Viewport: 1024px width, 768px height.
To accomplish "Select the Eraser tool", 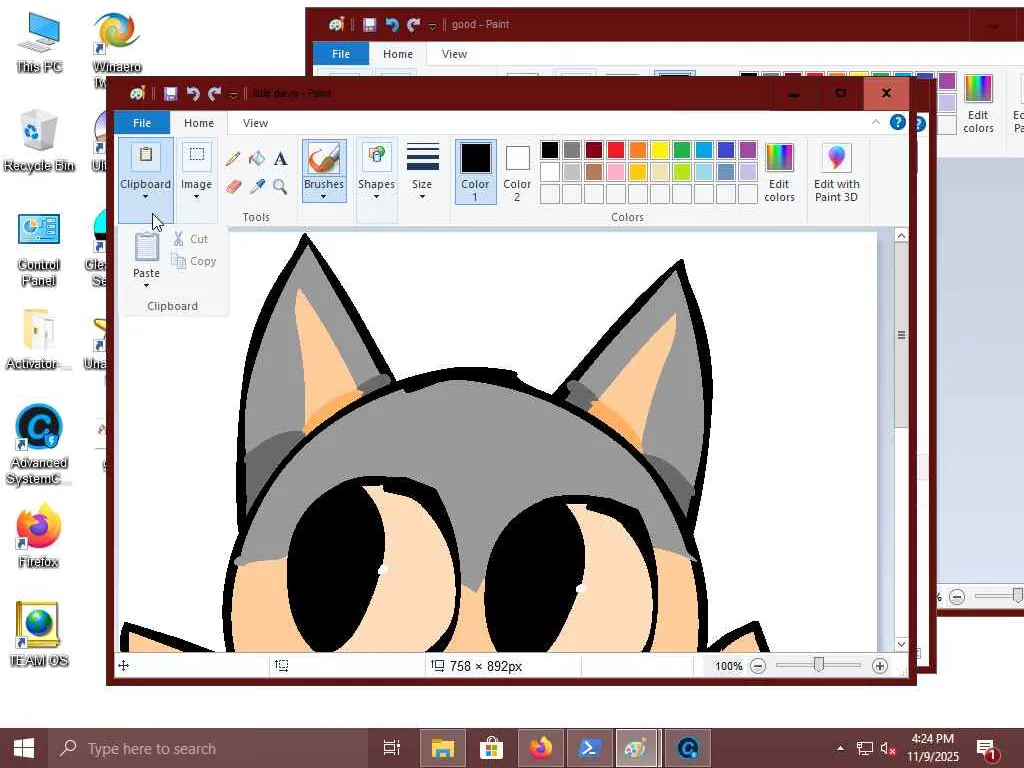I will [x=232, y=187].
